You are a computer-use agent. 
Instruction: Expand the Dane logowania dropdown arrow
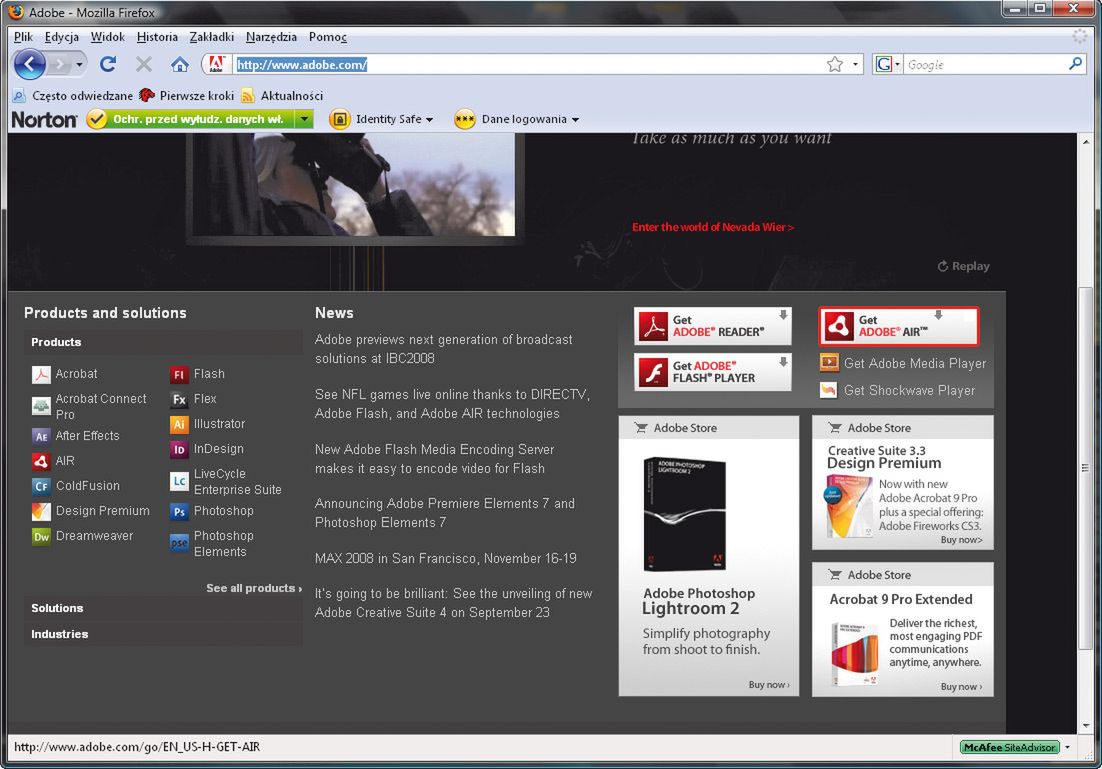pyautogui.click(x=575, y=120)
